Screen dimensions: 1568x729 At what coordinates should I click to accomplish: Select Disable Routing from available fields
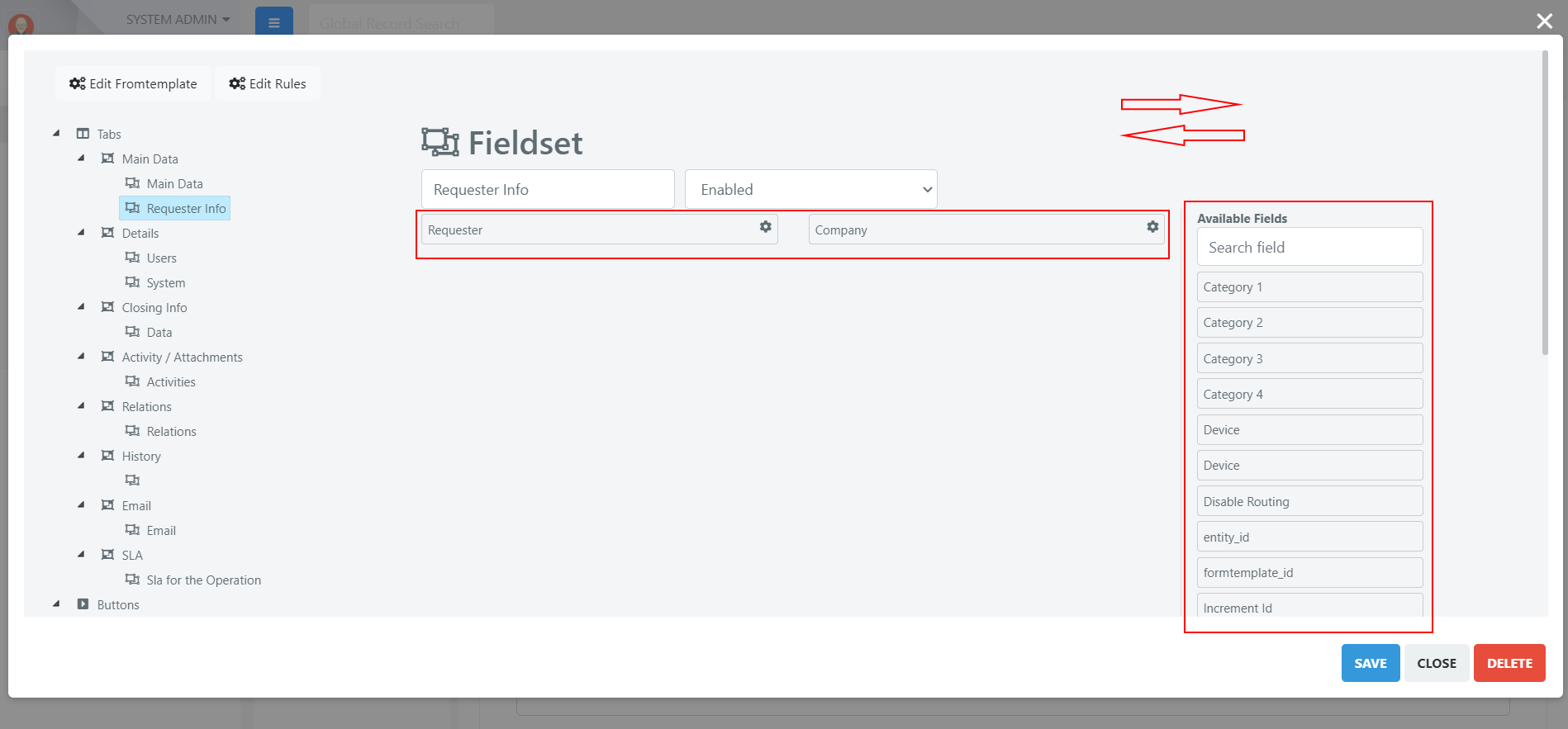[1310, 501]
